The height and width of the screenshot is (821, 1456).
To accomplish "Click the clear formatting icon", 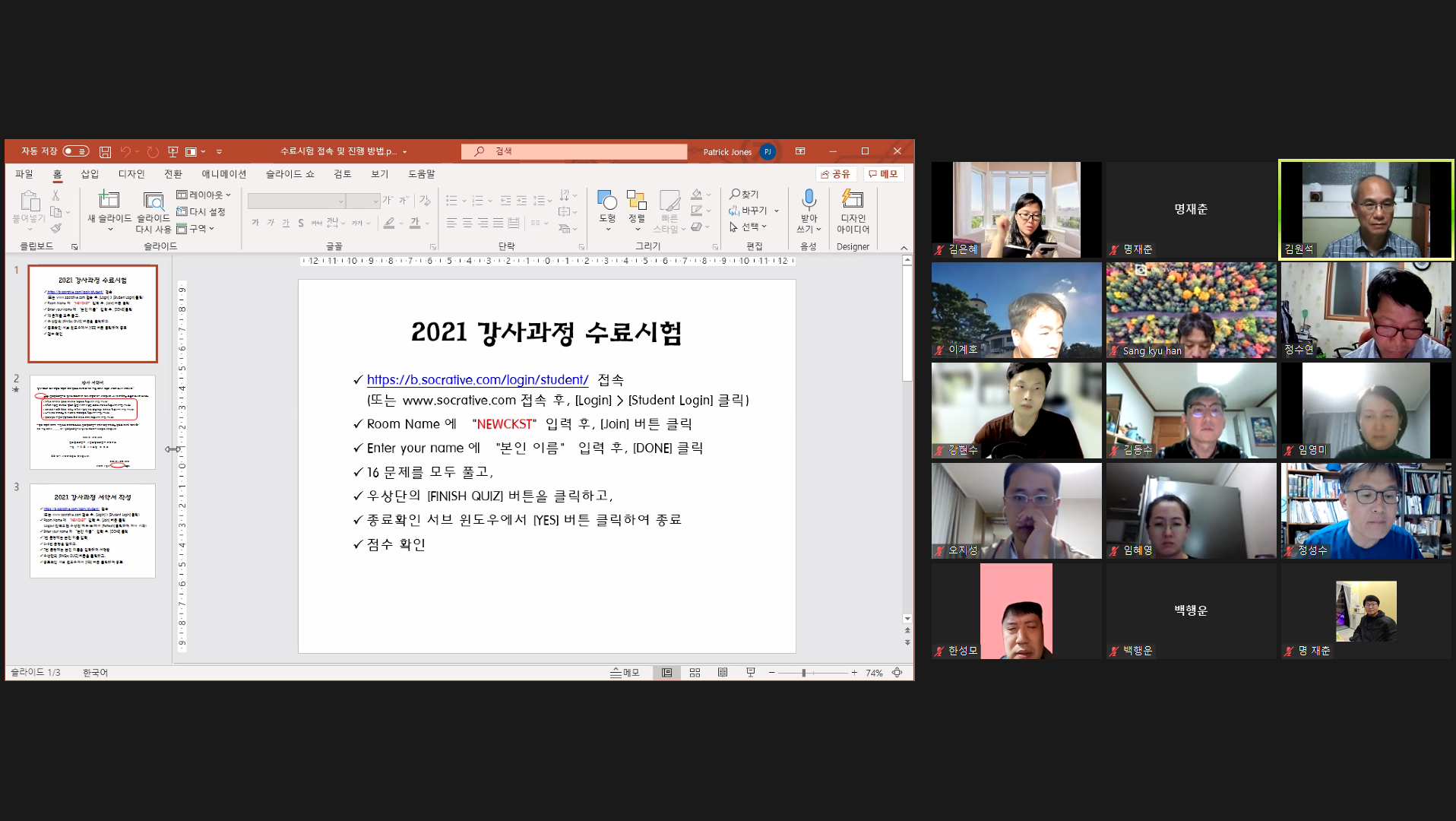I will [425, 201].
